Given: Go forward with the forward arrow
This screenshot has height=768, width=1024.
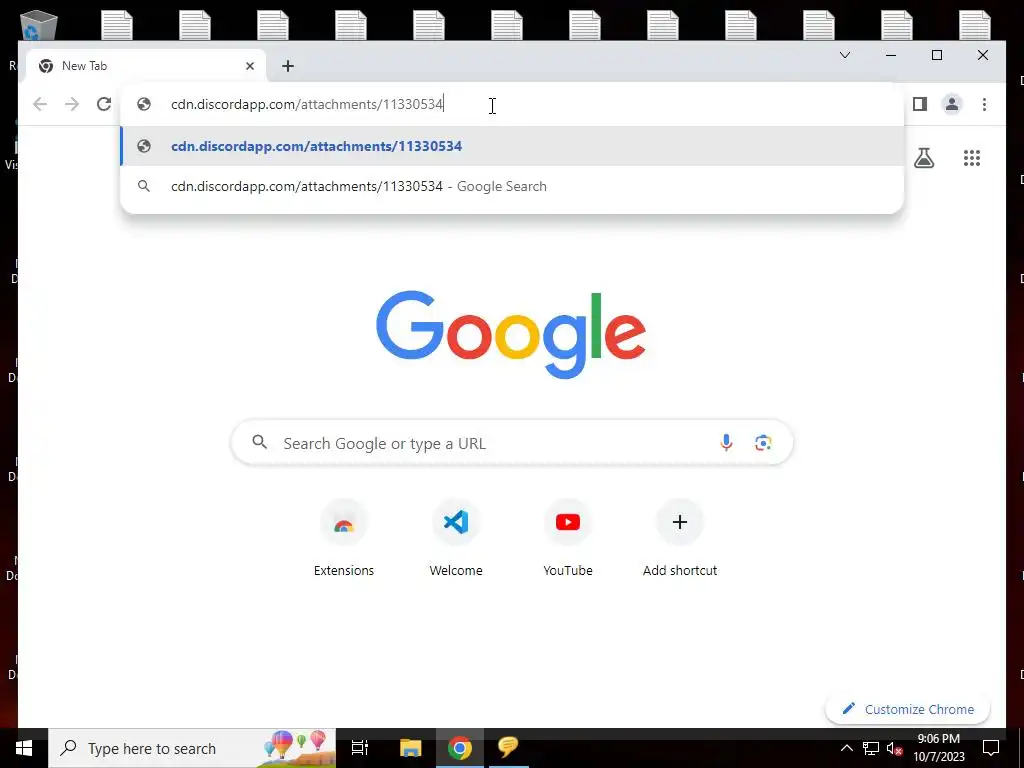Looking at the screenshot, I should 72,104.
